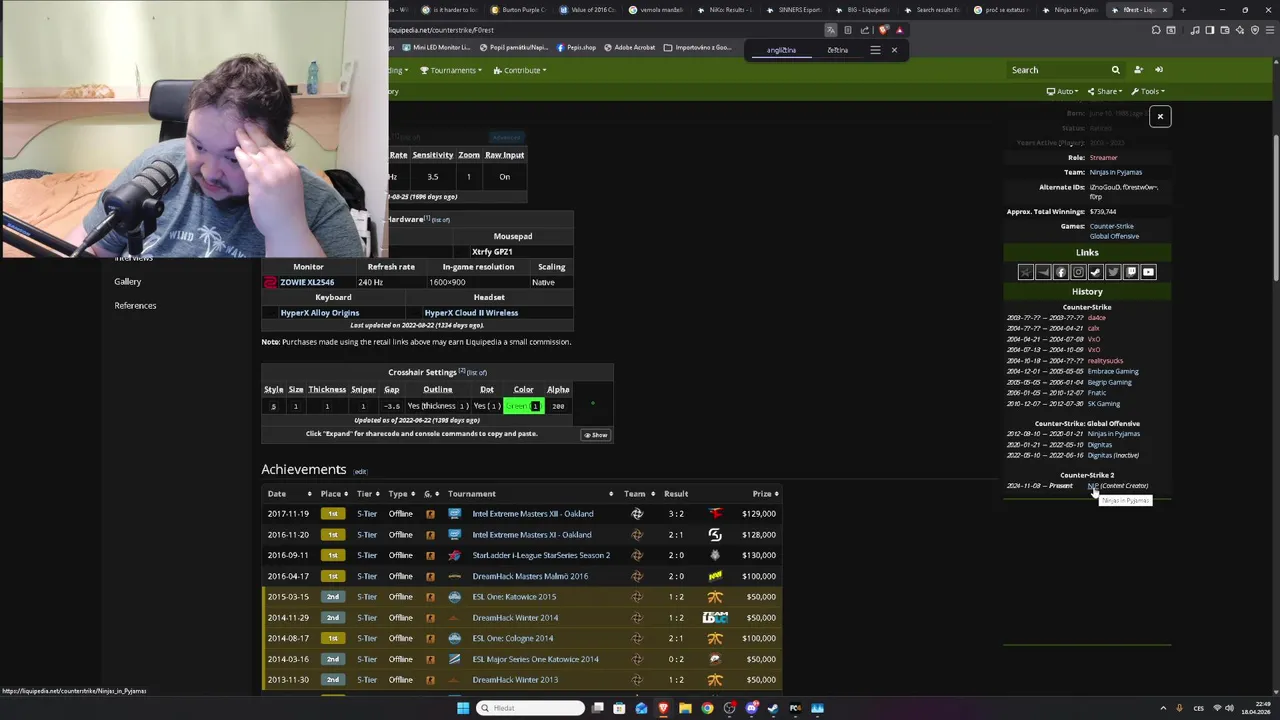Open the ZOWIE XL2546 monitor link
The image size is (1280, 720).
(307, 282)
